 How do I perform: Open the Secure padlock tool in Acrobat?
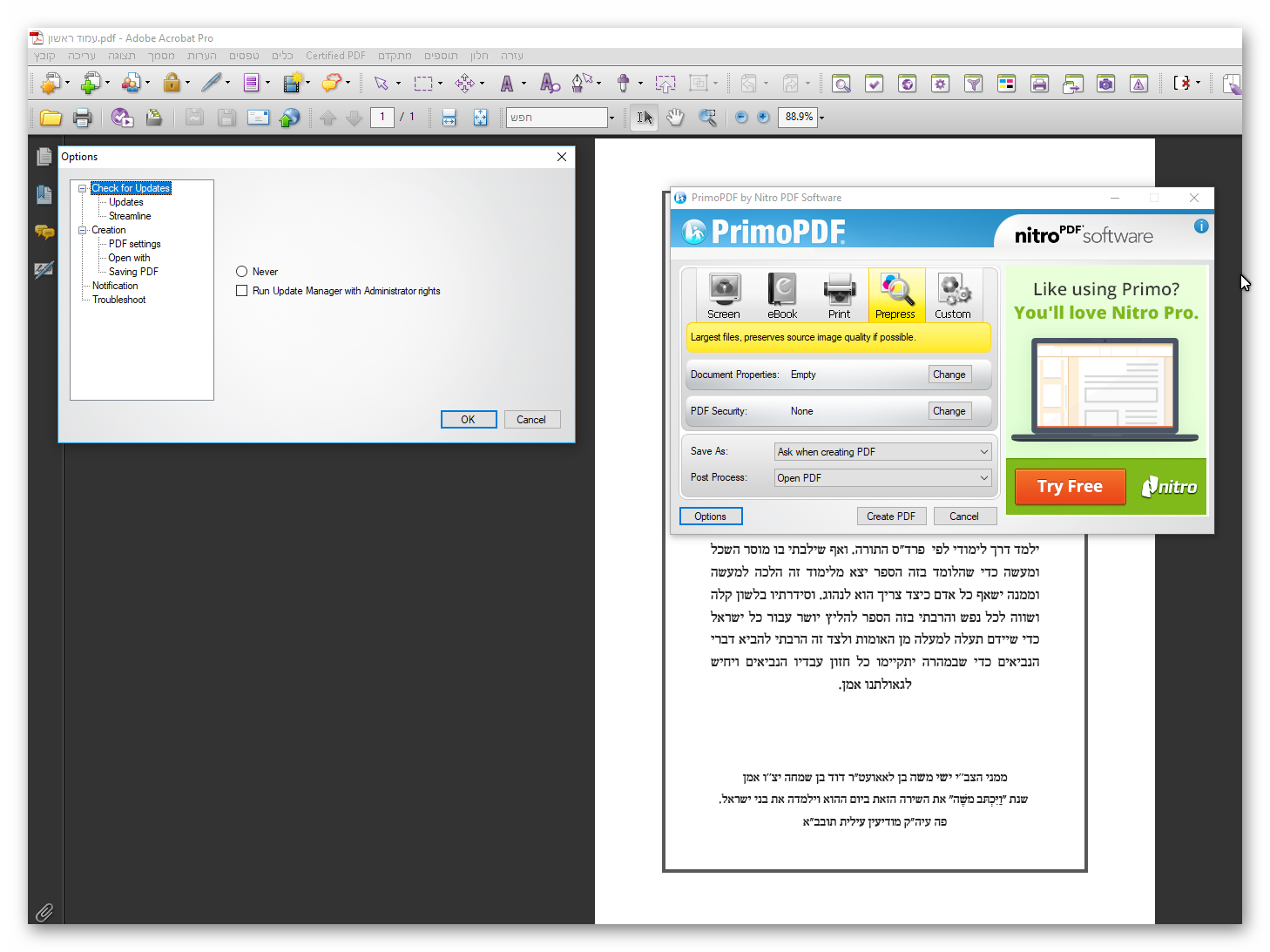(x=172, y=83)
